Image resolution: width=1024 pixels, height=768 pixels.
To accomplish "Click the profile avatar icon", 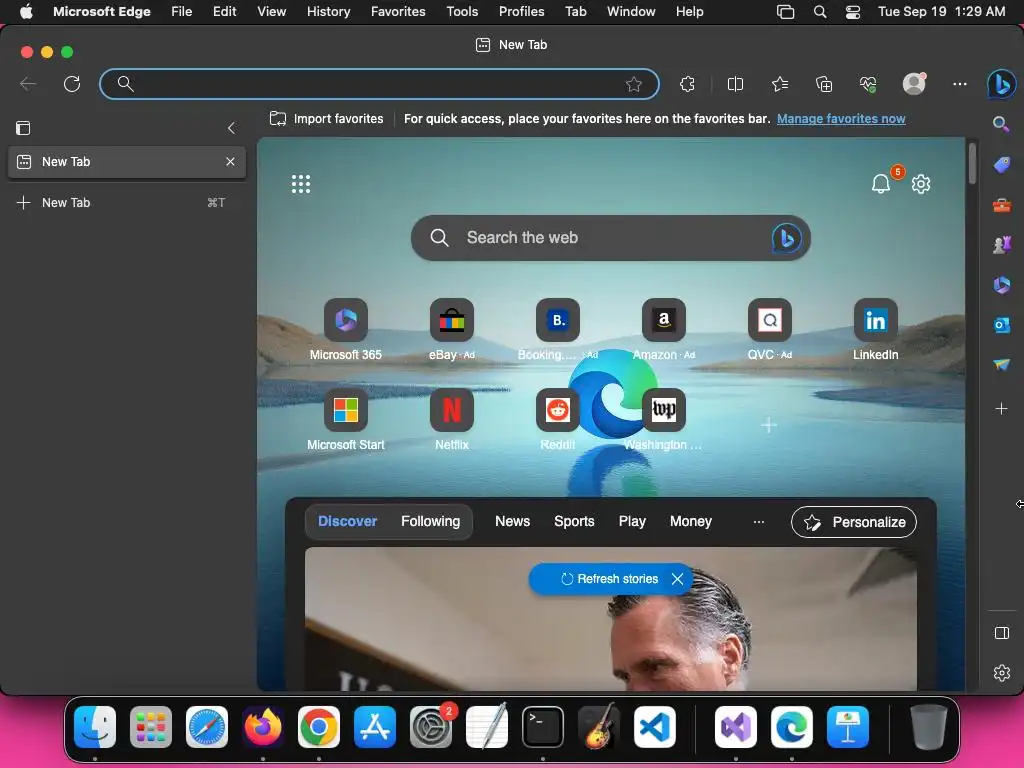I will pyautogui.click(x=914, y=84).
